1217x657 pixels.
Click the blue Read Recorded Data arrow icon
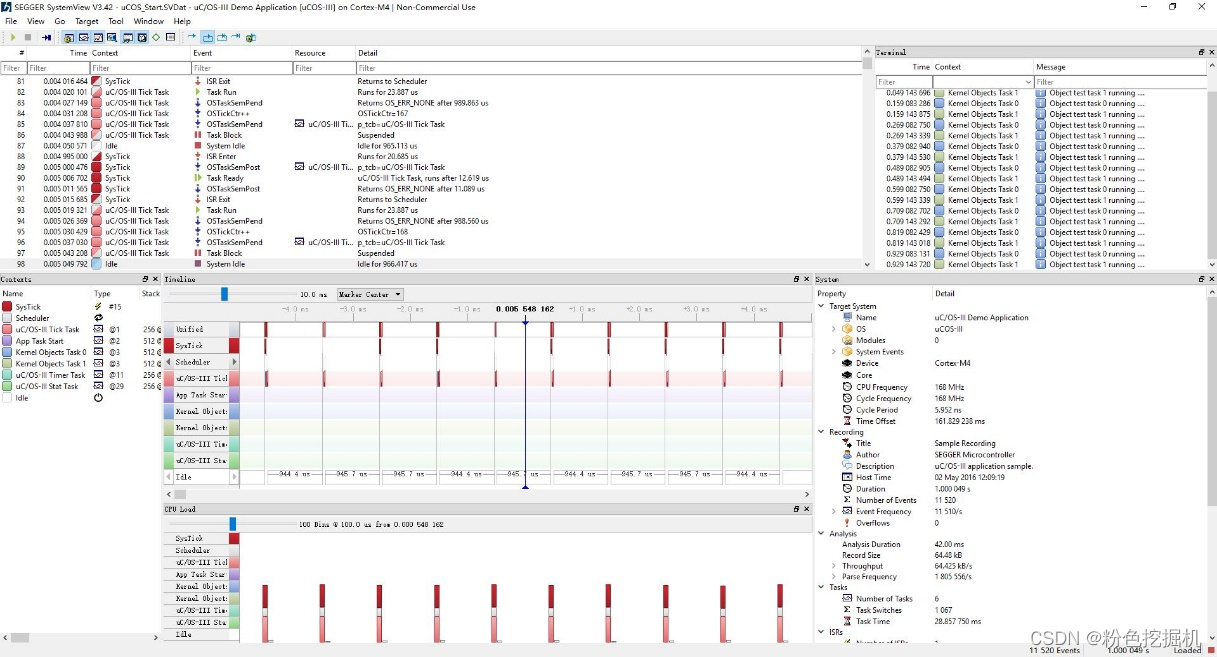(x=46, y=37)
